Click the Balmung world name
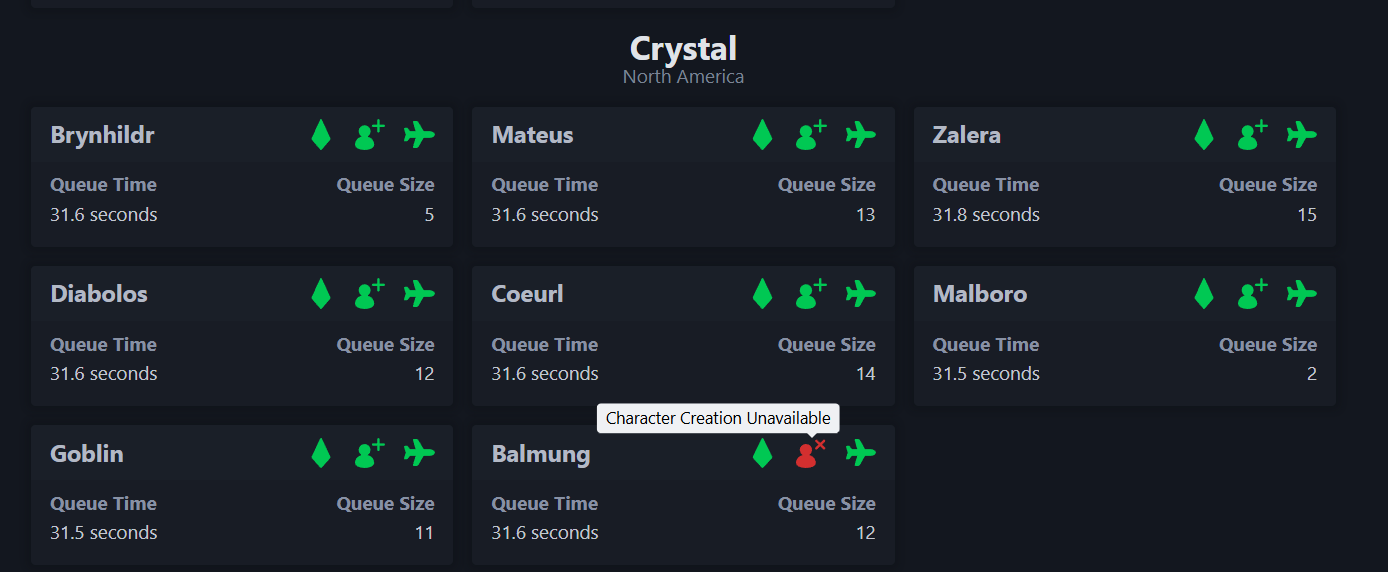The height and width of the screenshot is (572, 1388). tap(541, 454)
